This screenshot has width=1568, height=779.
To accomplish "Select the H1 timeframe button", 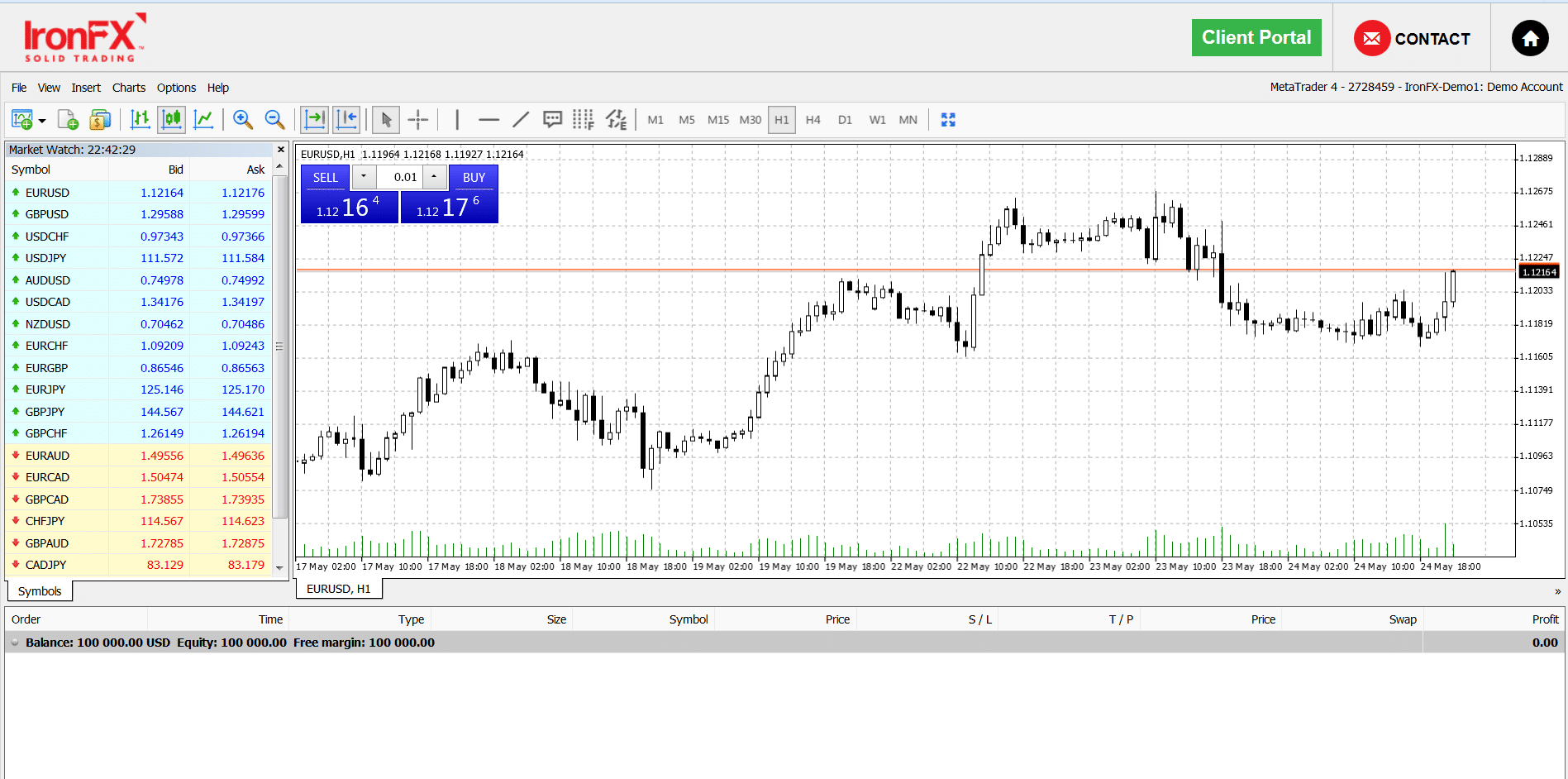I will point(782,120).
